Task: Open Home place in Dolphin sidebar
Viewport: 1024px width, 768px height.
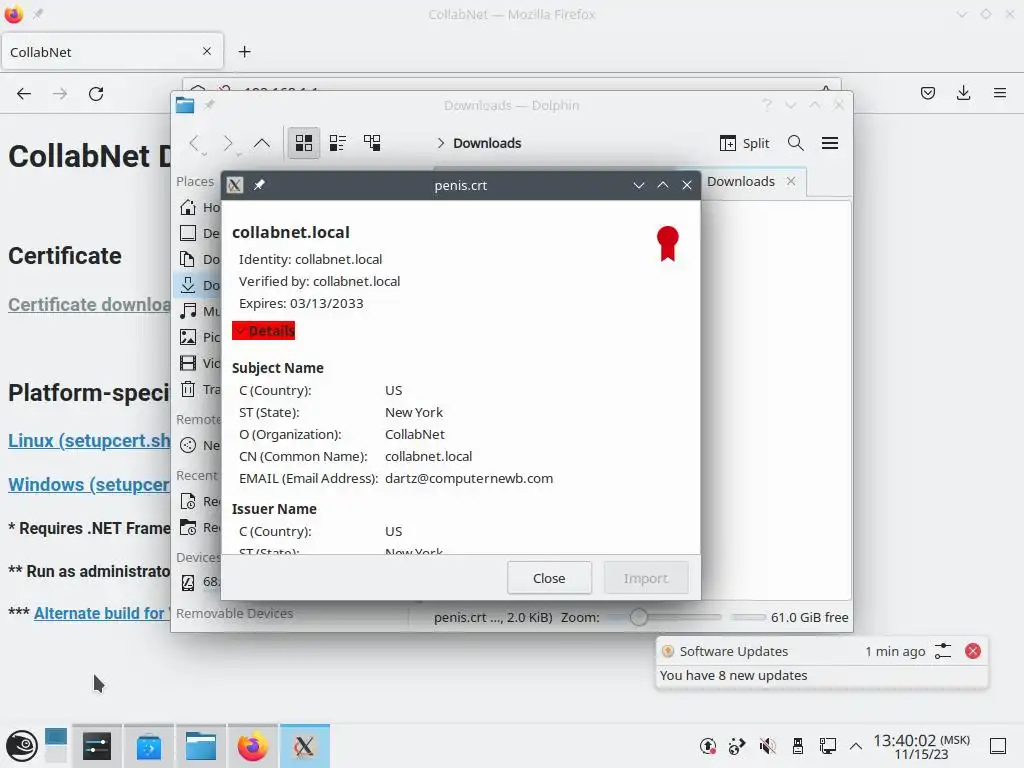Action: [x=199, y=207]
